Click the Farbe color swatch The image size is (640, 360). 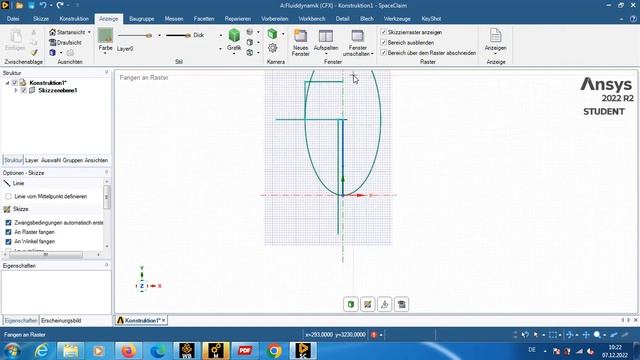tap(105, 36)
